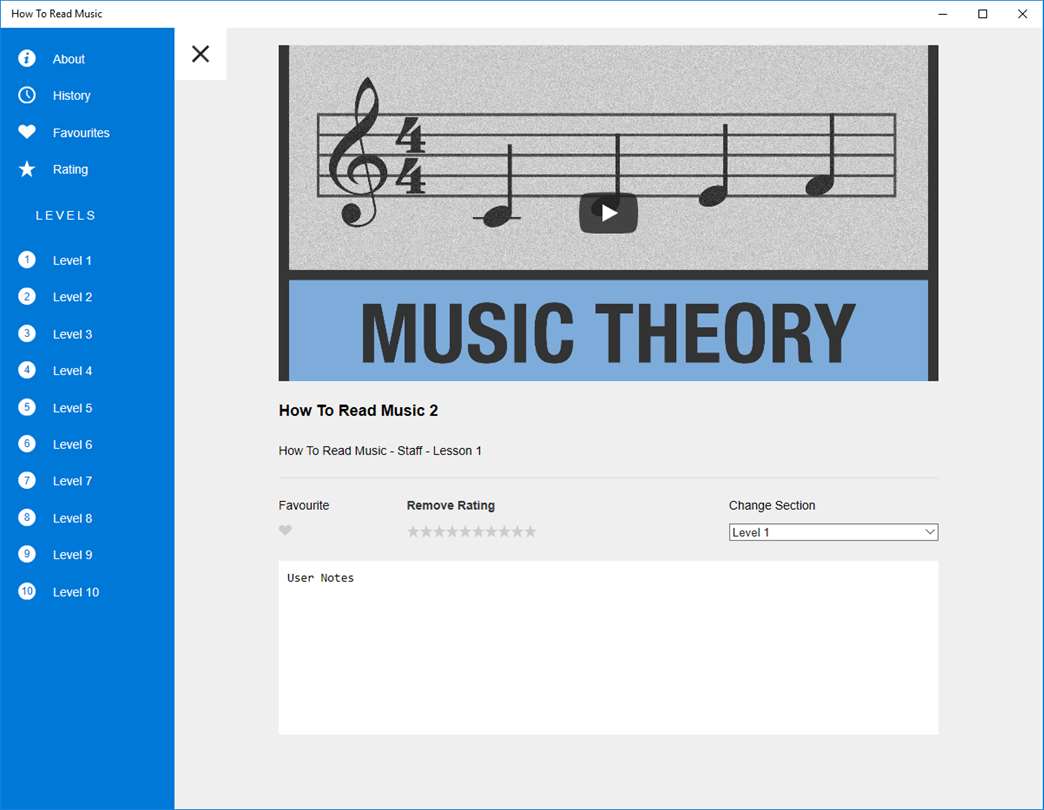Set the rating to the fifth star

point(465,531)
